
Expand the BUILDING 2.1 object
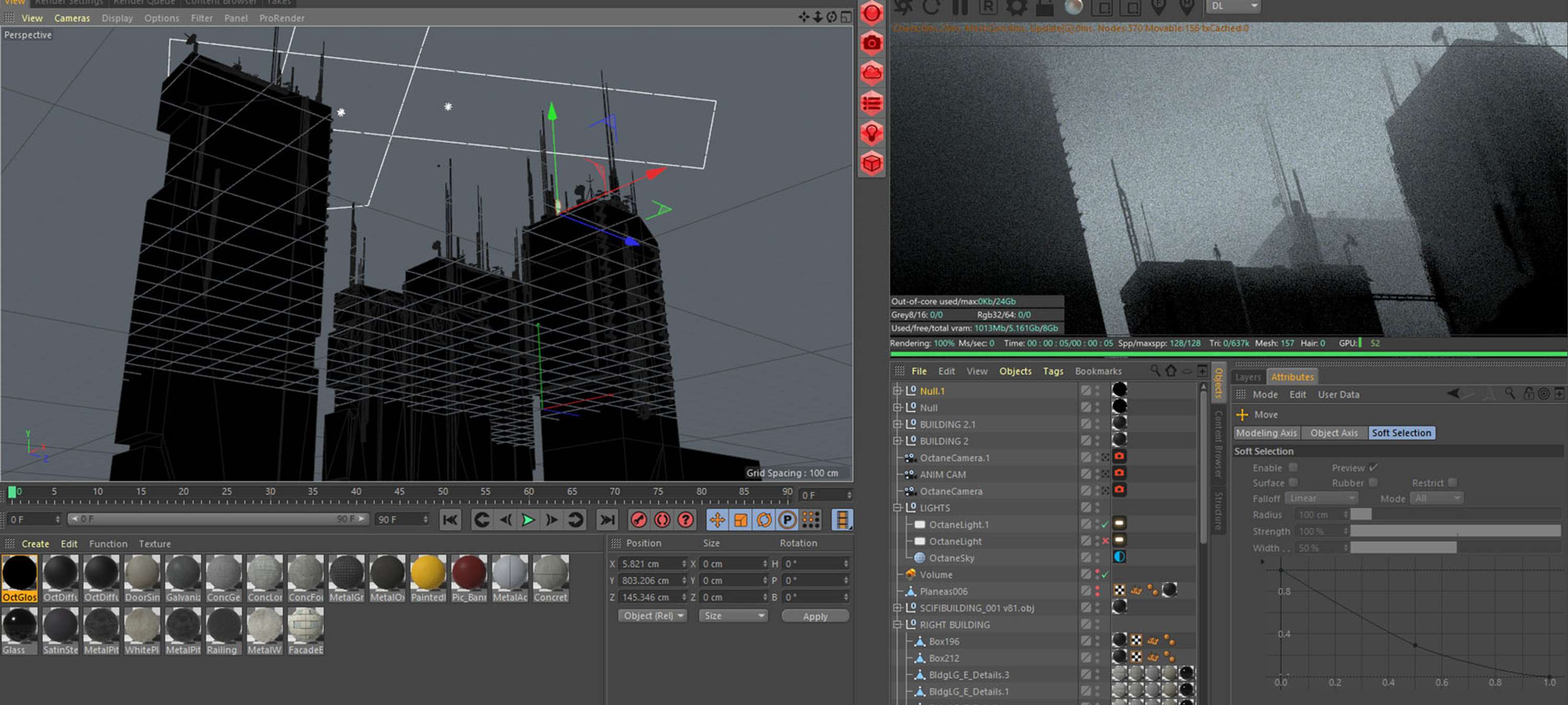tap(896, 424)
